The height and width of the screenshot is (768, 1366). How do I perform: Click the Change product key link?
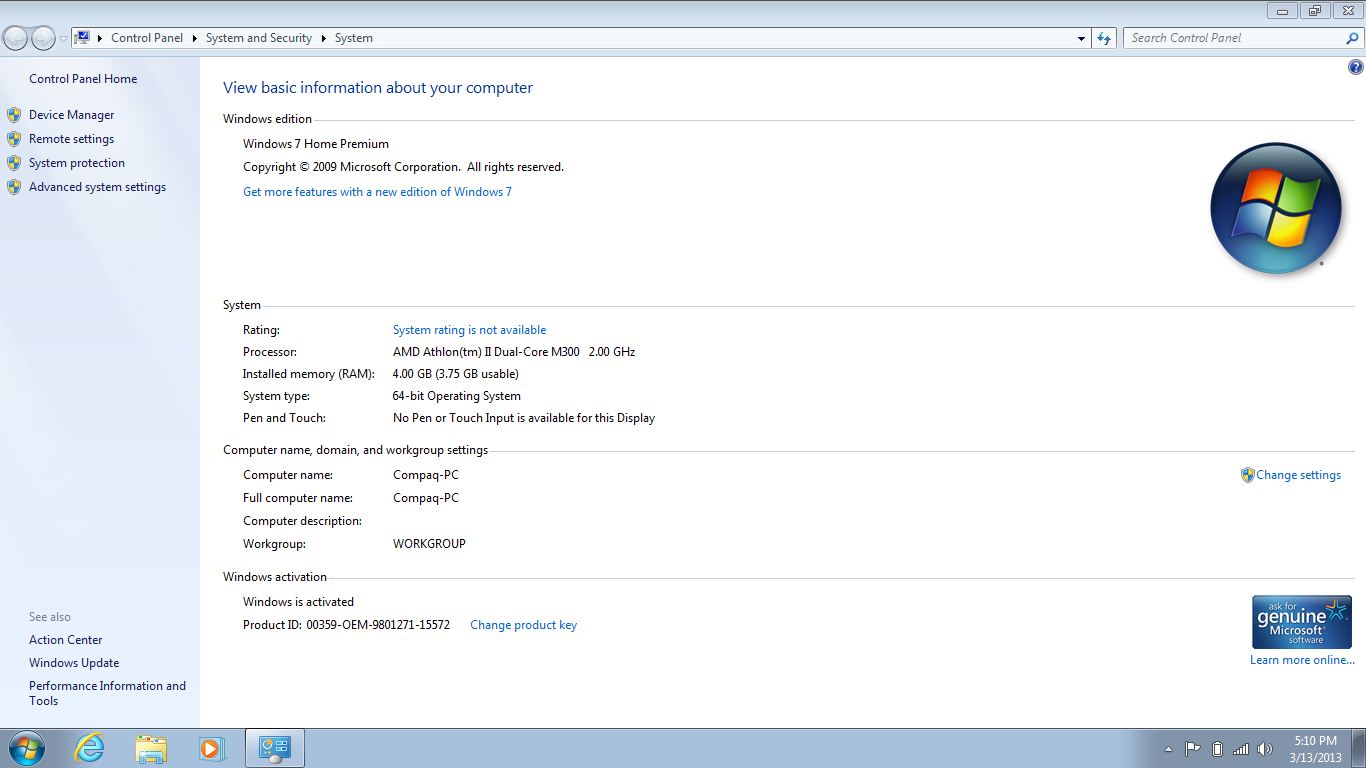coord(523,625)
